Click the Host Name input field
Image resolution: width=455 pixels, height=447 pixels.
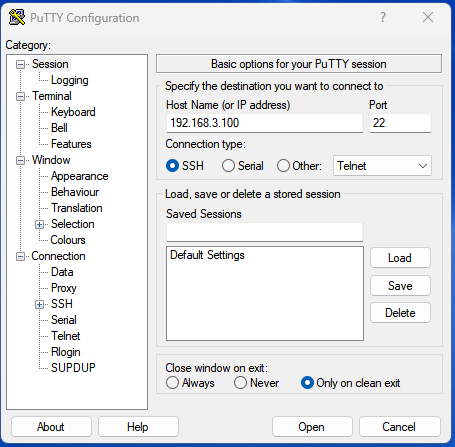pos(265,123)
